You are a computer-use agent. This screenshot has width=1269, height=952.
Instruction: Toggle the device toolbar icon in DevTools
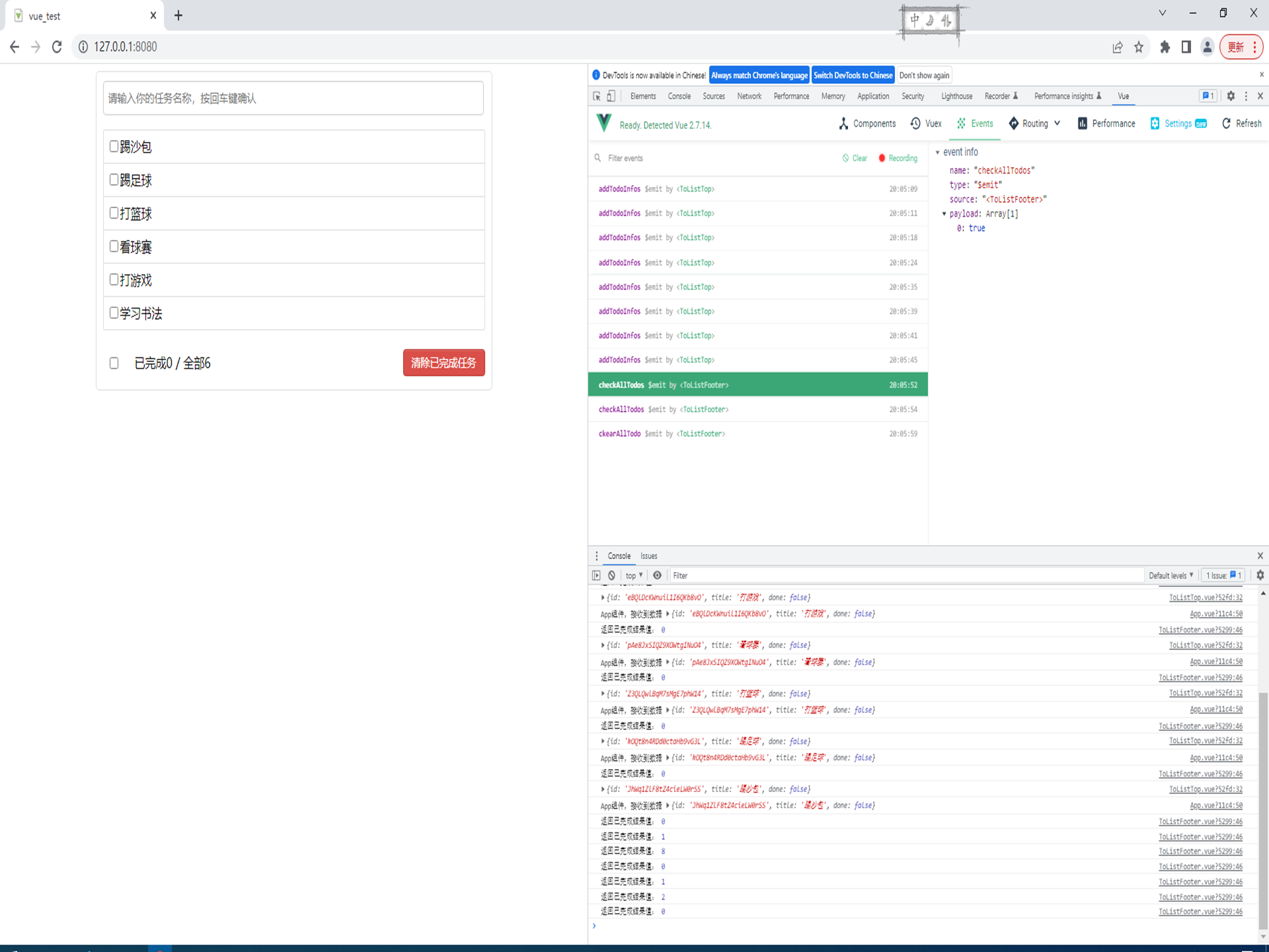click(x=611, y=96)
